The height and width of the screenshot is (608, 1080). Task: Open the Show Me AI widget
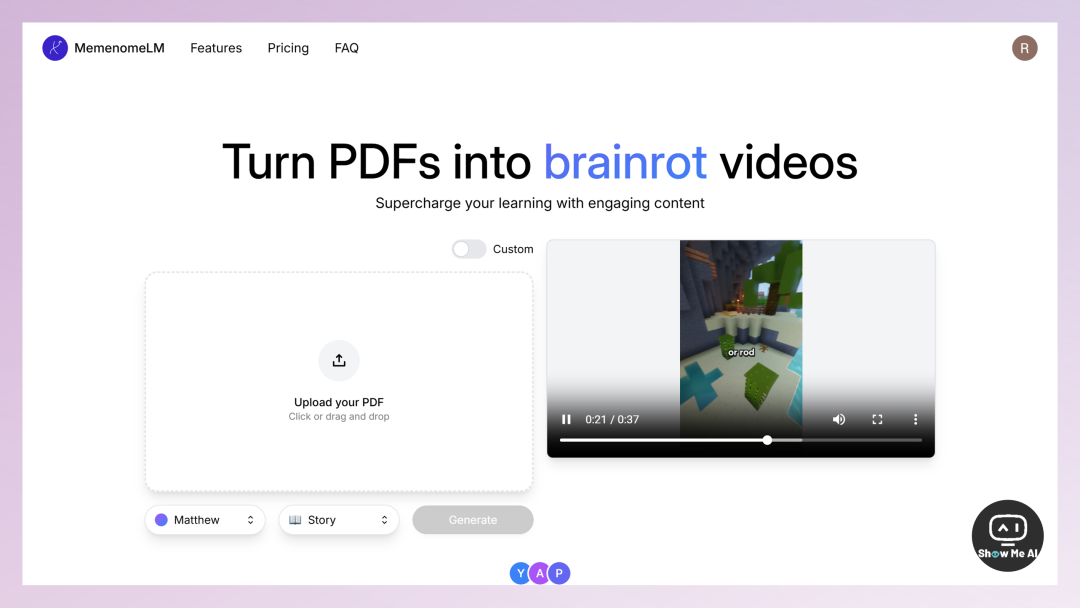(x=1008, y=536)
